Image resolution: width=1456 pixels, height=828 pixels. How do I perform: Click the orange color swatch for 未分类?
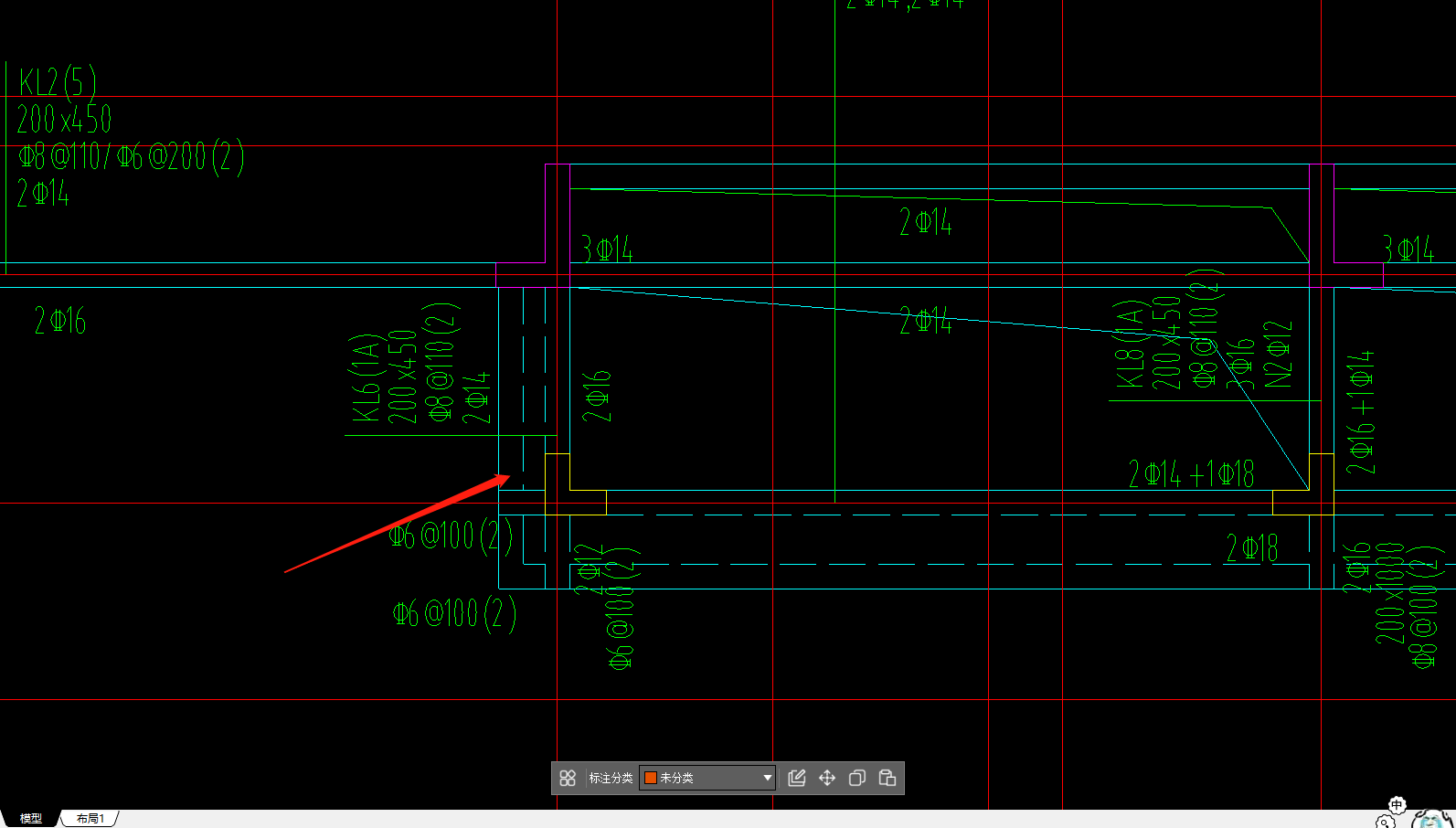tap(651, 778)
